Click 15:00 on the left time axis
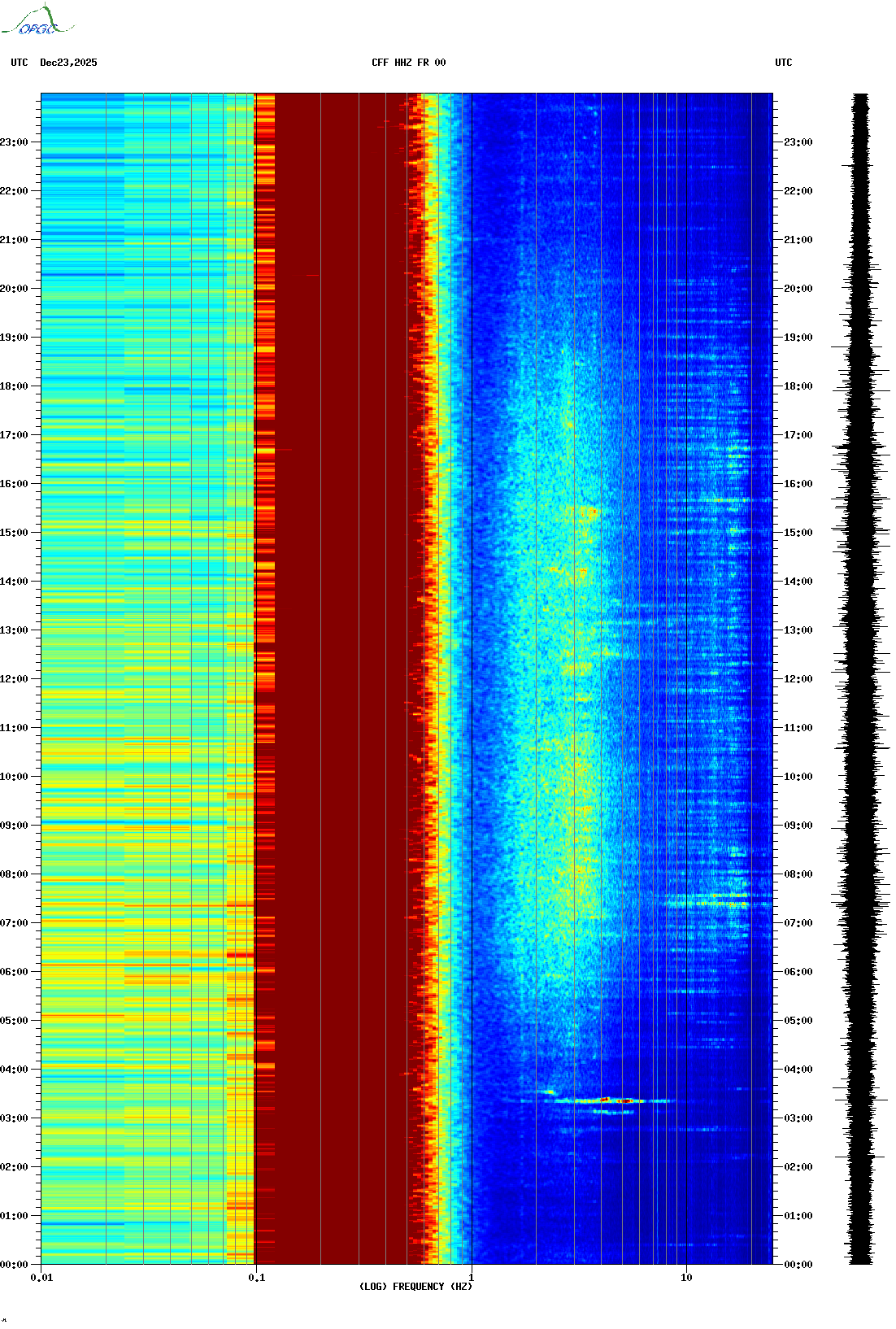The width and height of the screenshot is (896, 1329). click(x=14, y=533)
